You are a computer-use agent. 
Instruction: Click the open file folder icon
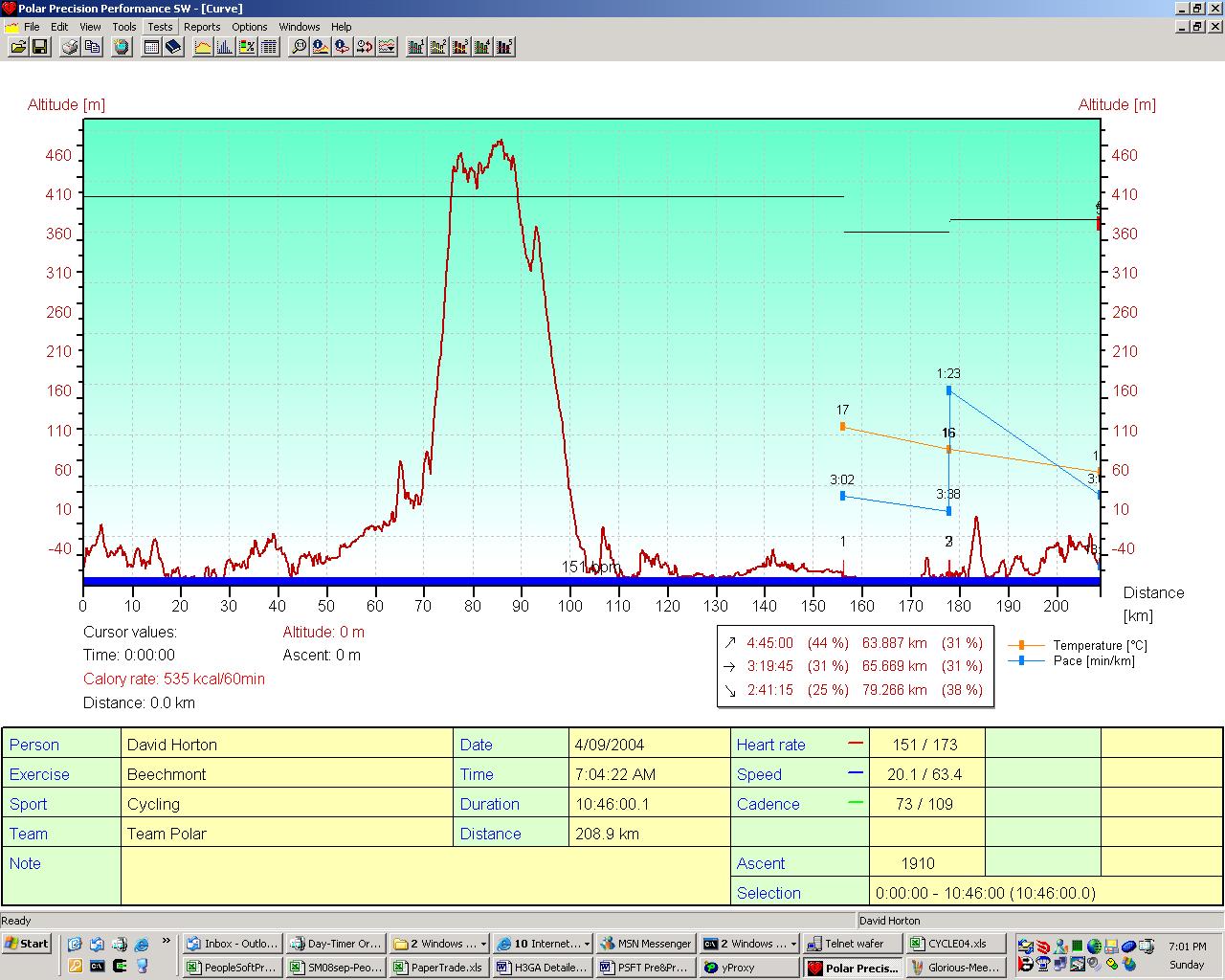(x=18, y=47)
